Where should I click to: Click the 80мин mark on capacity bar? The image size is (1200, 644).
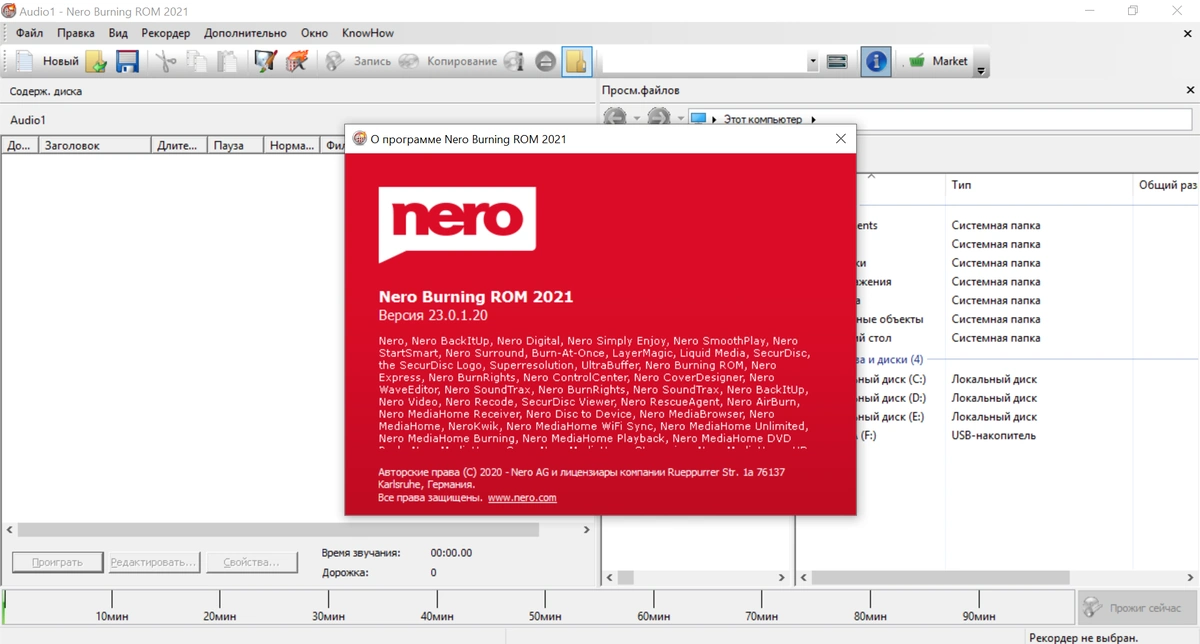pos(870,616)
